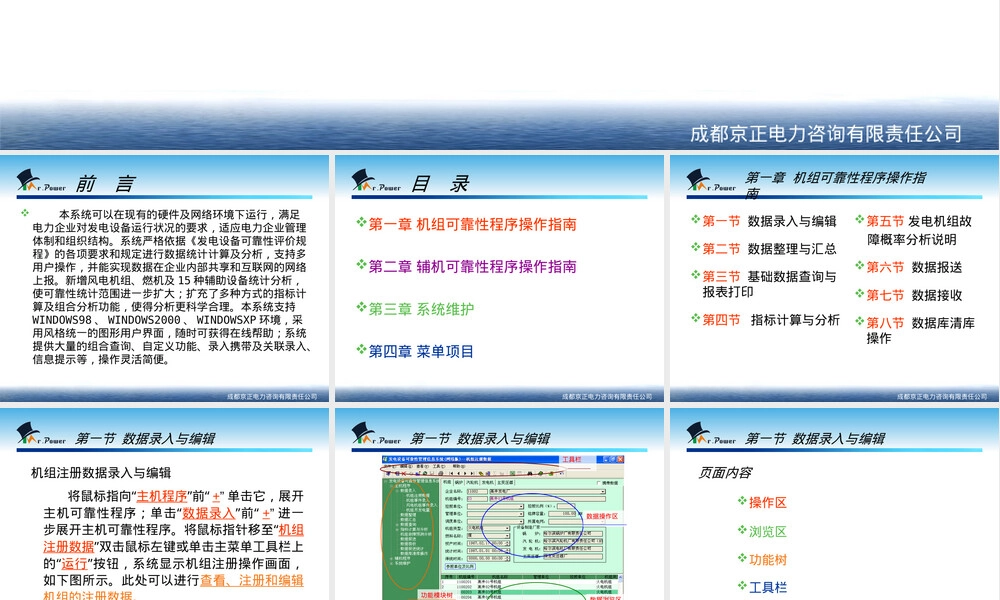Select the 浏览区 bullet
This screenshot has width=1000, height=600.
point(767,531)
